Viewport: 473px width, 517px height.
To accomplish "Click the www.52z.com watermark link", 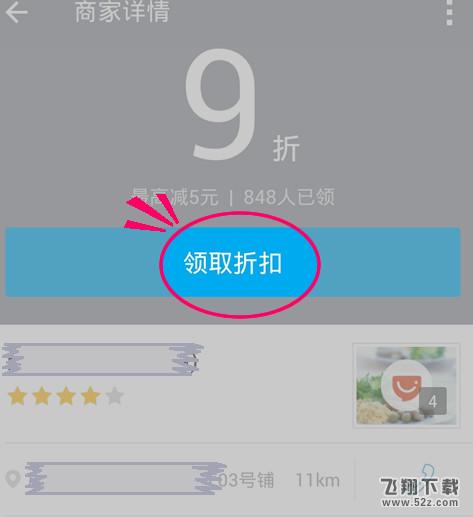I will (420, 502).
